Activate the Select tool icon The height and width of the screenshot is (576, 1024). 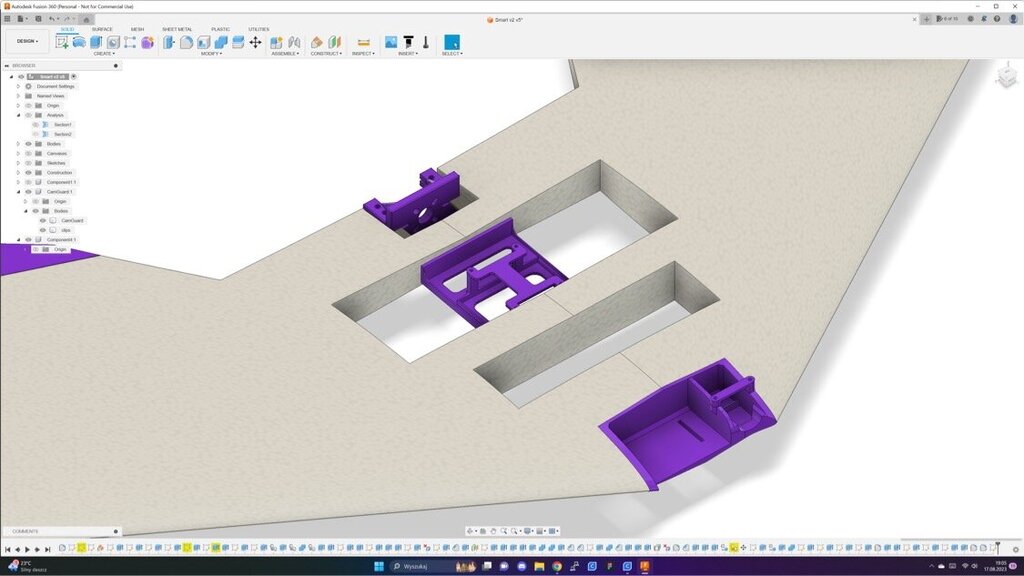(x=452, y=42)
